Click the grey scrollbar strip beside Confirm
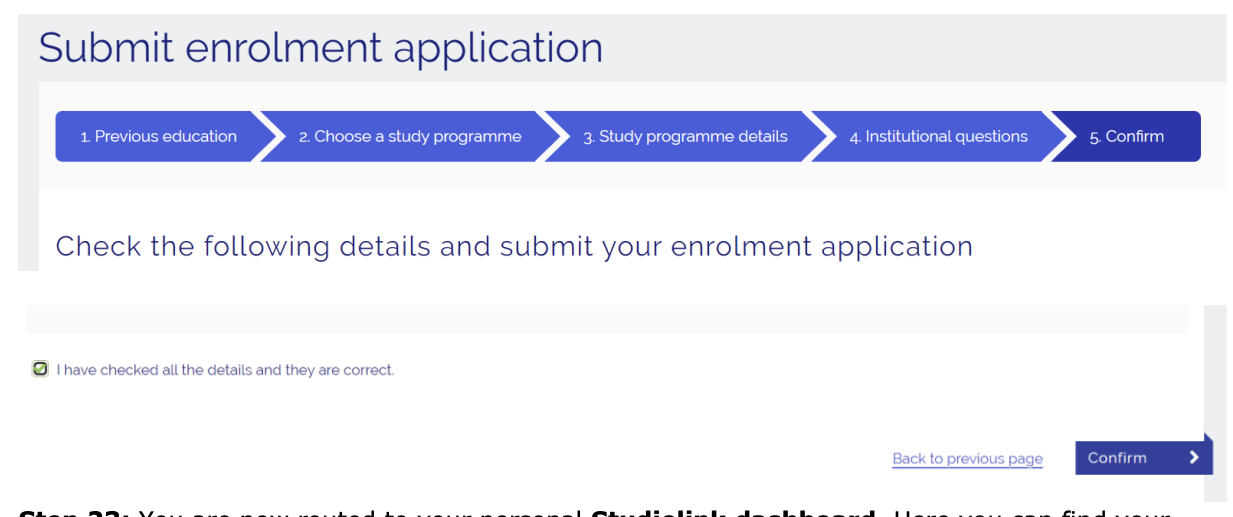The width and height of the screenshot is (1233, 517). pyautogui.click(x=1215, y=380)
